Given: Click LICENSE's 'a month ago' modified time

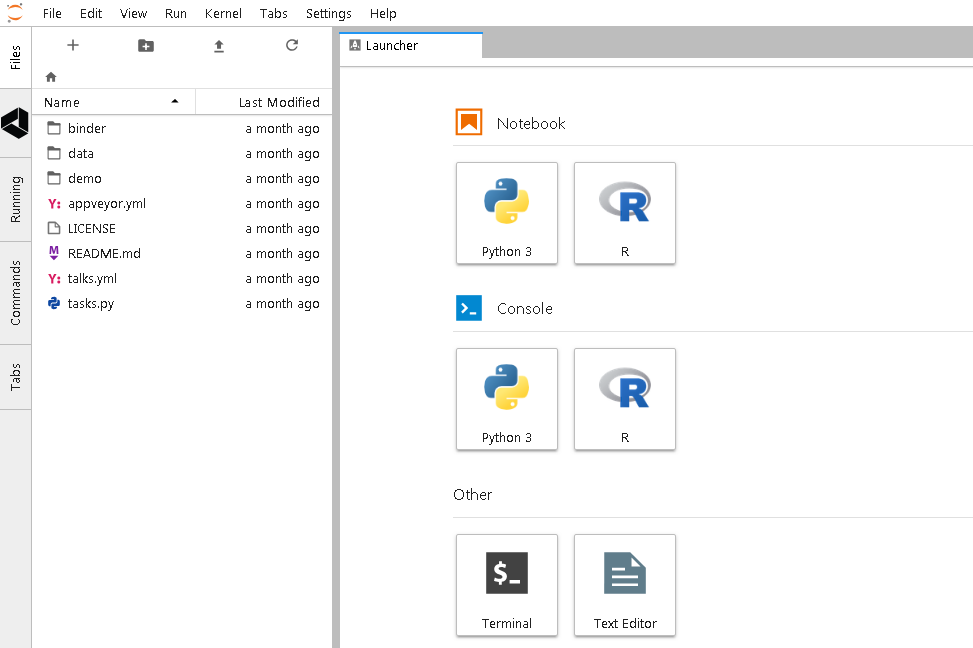Looking at the screenshot, I should 282,228.
